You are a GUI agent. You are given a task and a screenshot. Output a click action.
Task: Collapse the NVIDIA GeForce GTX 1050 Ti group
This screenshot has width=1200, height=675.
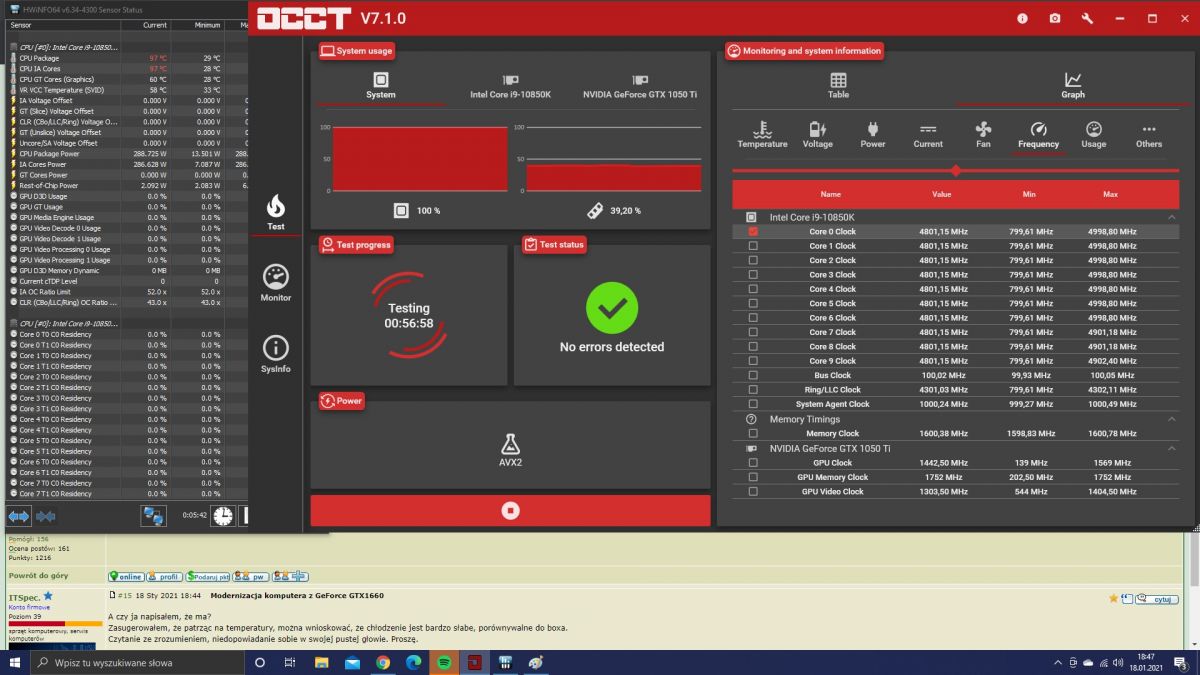(x=1171, y=449)
